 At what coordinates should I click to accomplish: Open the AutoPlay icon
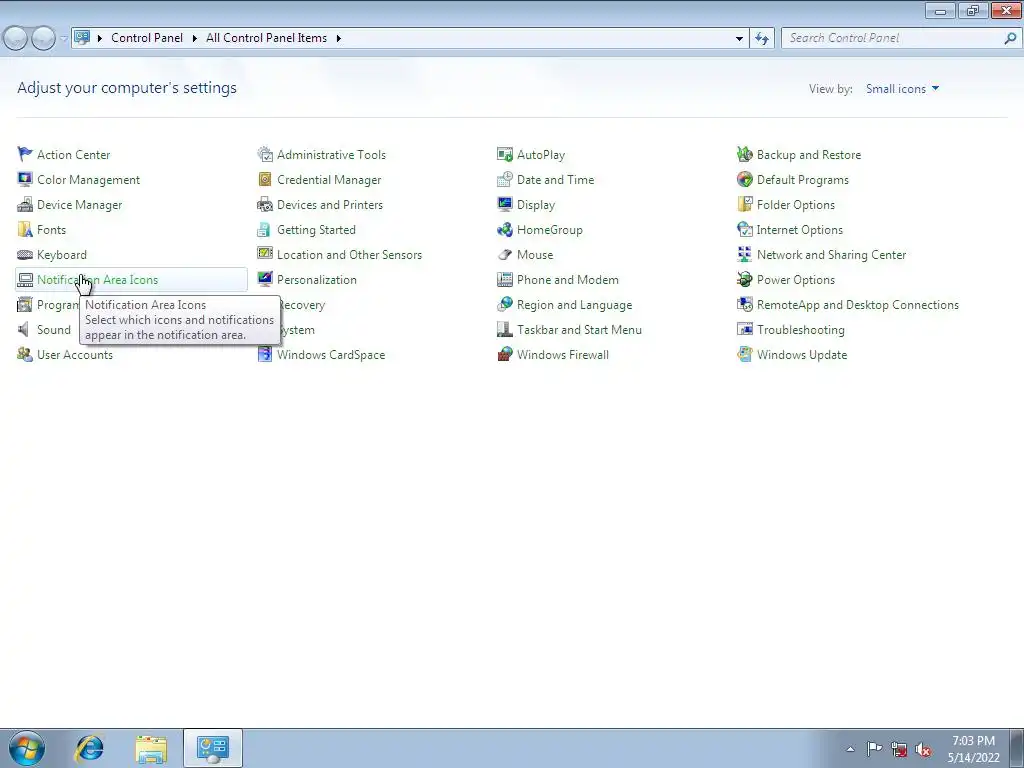click(x=505, y=154)
